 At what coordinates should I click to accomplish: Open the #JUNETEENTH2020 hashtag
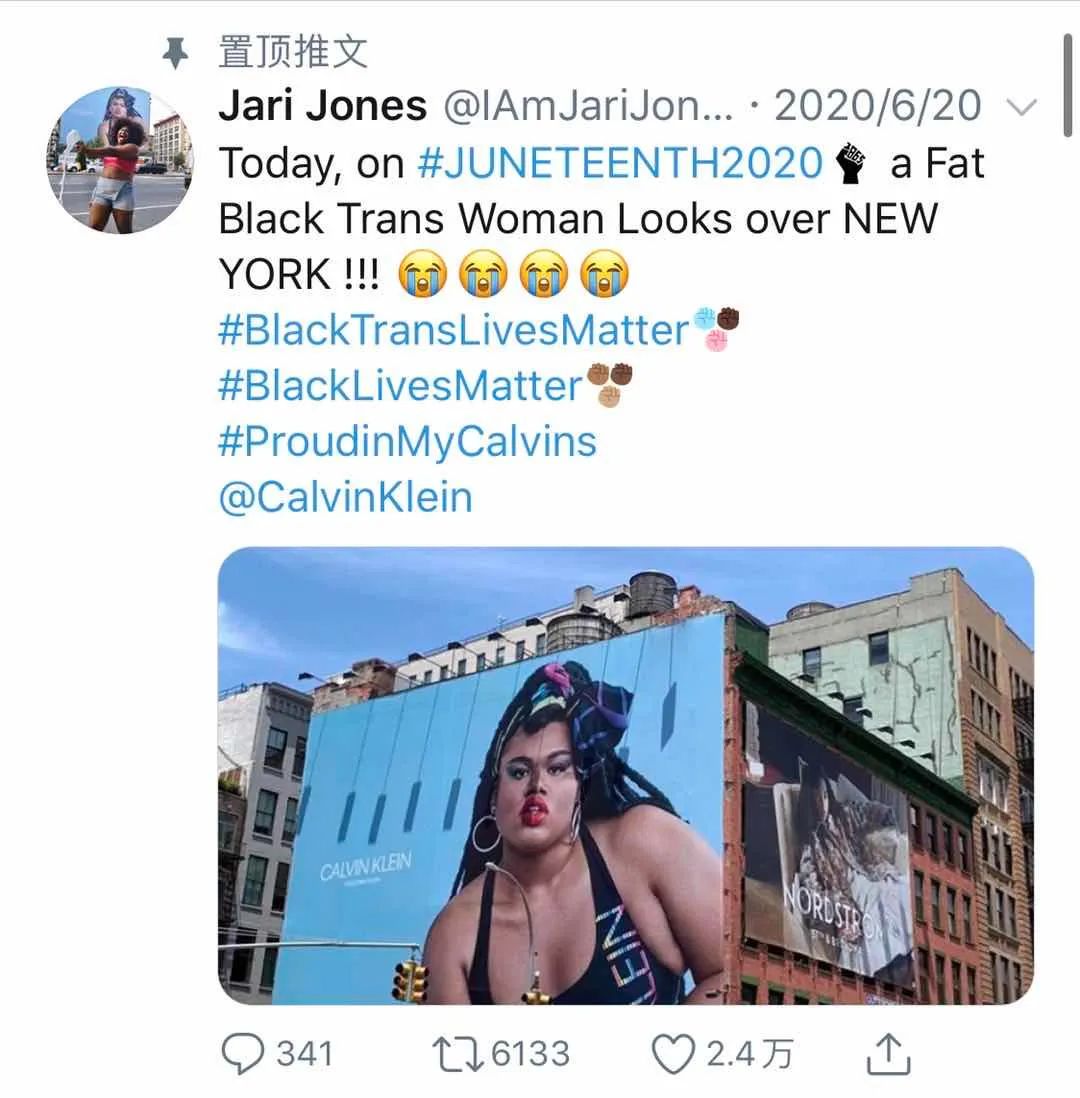tap(620, 163)
